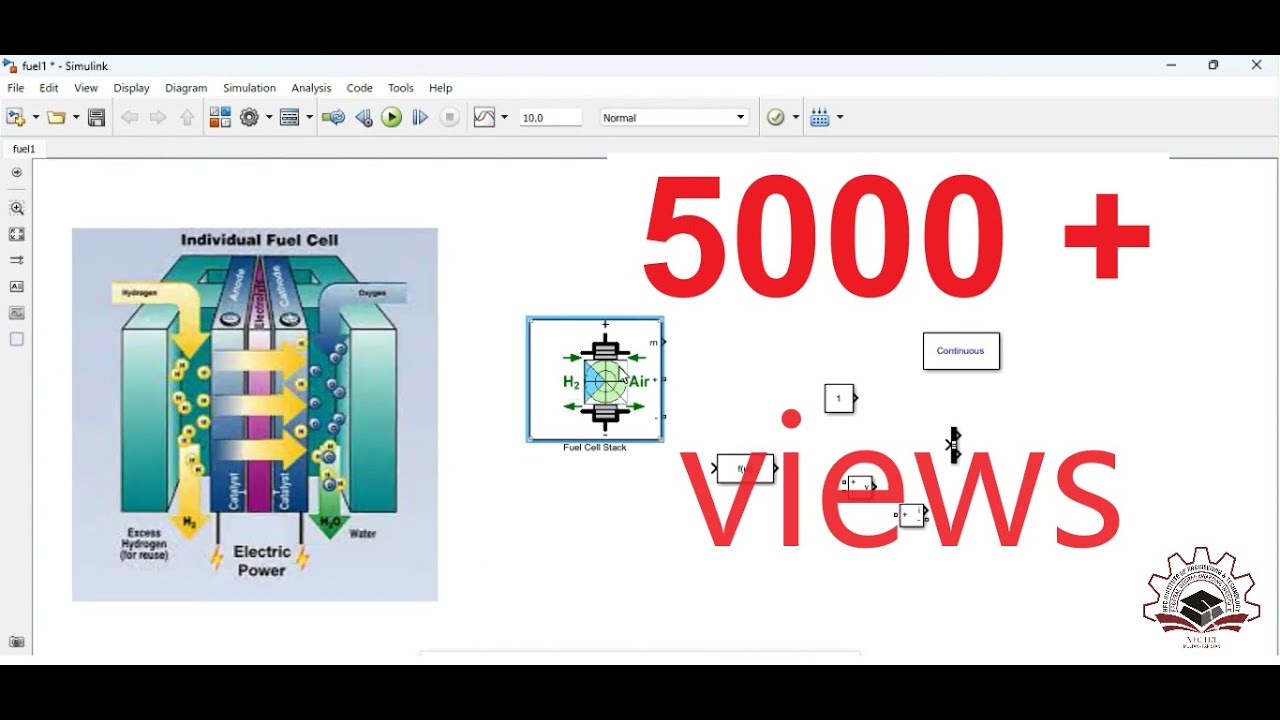Open the Analysis menu
This screenshot has height=720, width=1280.
(x=311, y=88)
